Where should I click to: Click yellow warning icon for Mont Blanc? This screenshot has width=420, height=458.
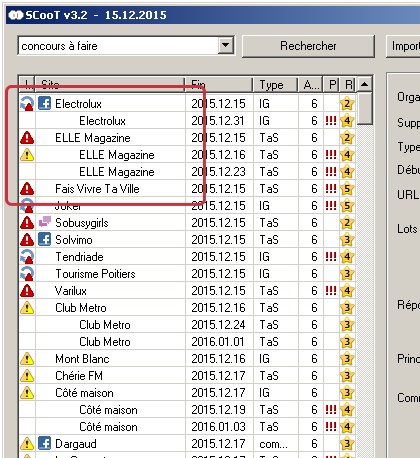[x=27, y=359]
